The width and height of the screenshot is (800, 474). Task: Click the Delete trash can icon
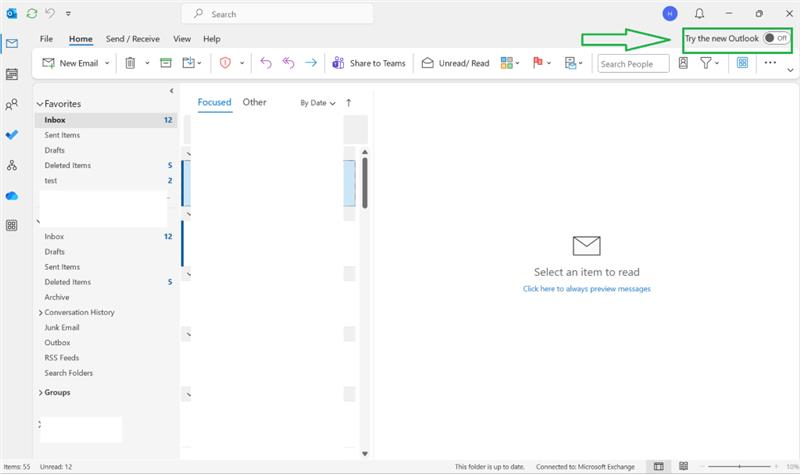tap(131, 63)
